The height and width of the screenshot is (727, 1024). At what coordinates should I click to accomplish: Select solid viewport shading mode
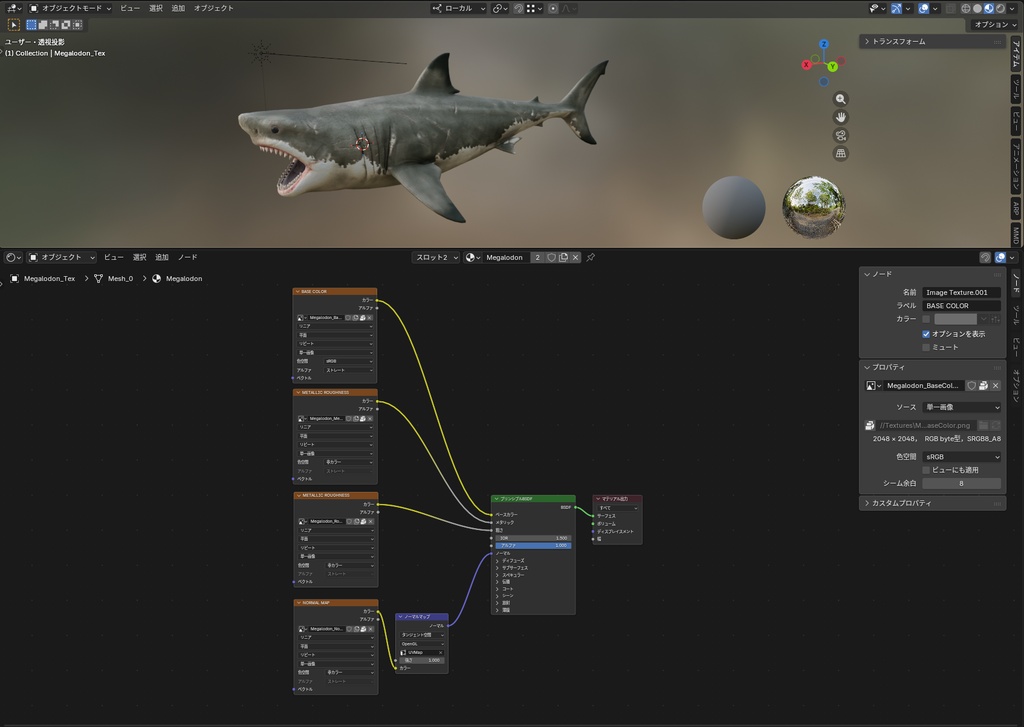pos(978,8)
